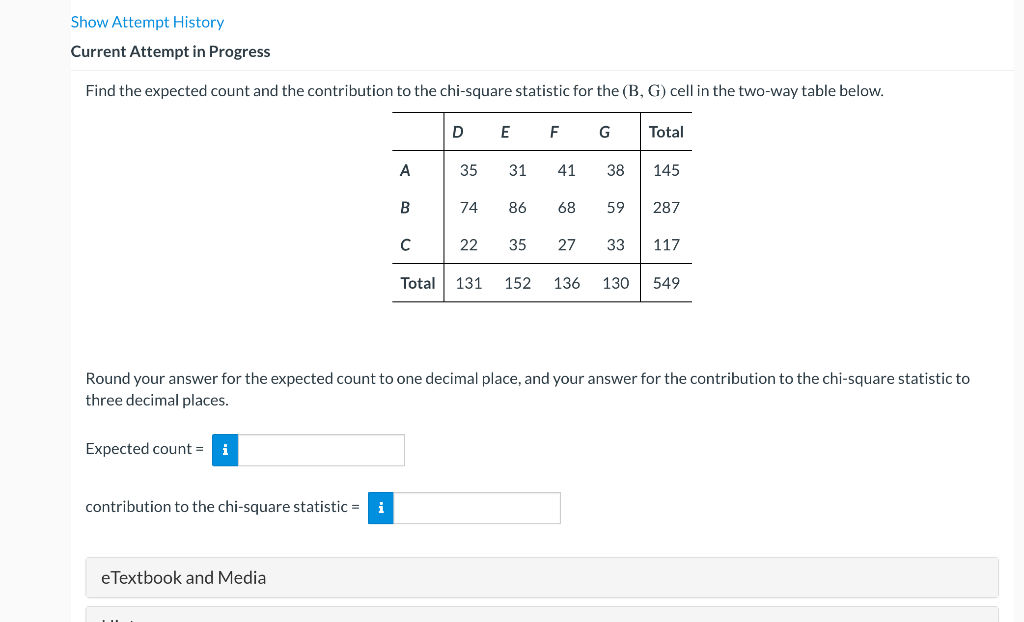Screen dimensions: 1024x622
Task: Click the Expected count input field
Action: [x=320, y=450]
